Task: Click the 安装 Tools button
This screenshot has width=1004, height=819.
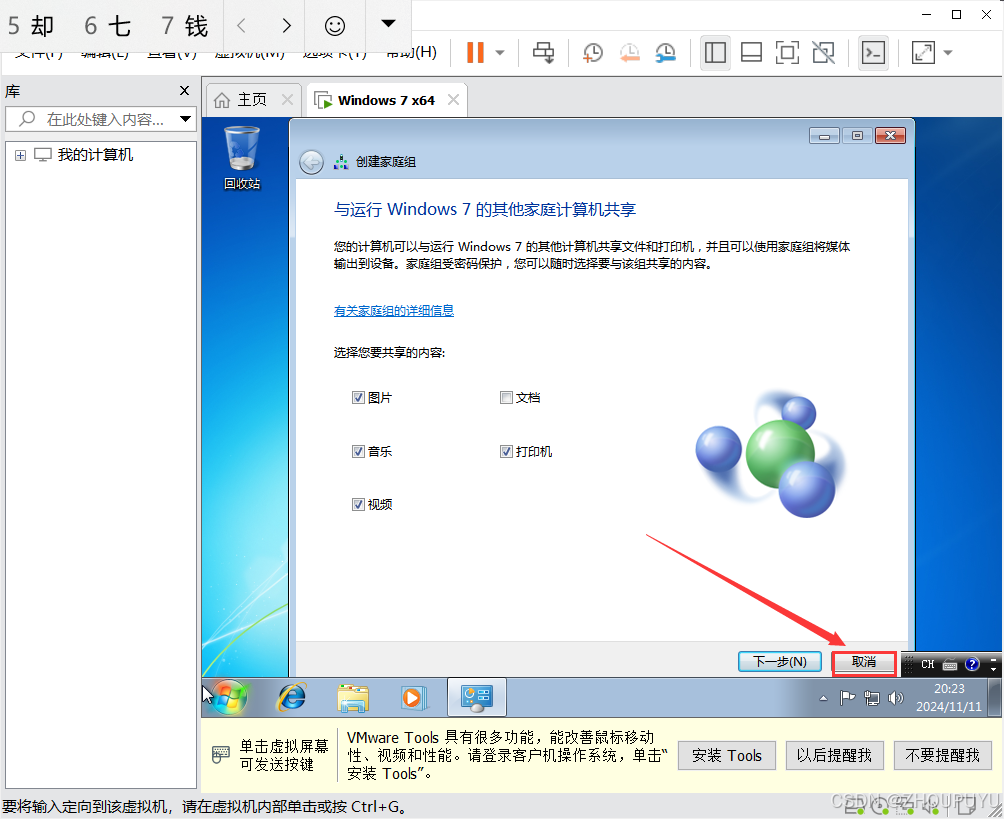Action: (727, 756)
